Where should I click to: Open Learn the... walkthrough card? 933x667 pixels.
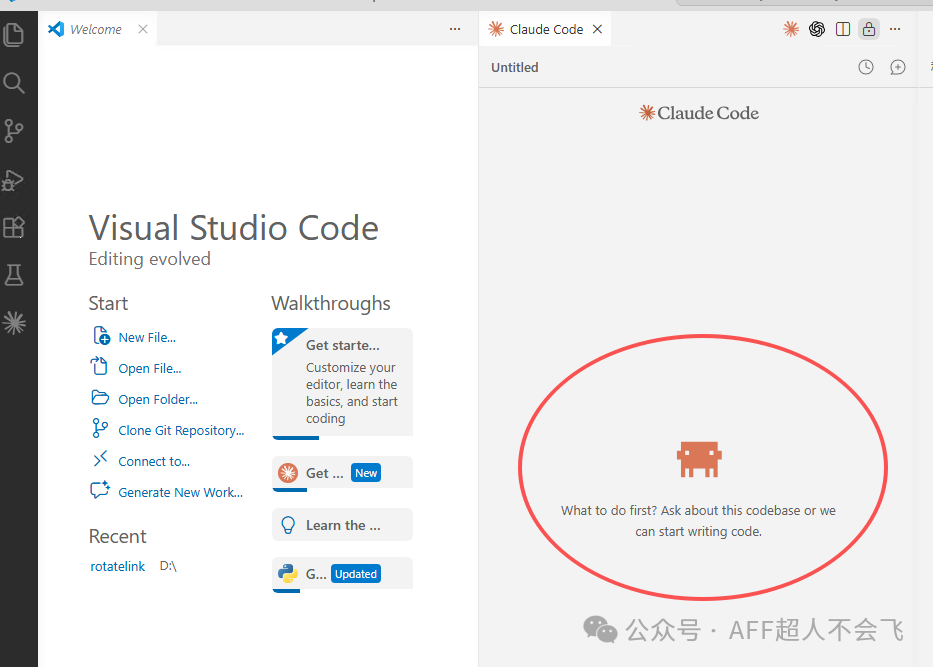[x=342, y=525]
